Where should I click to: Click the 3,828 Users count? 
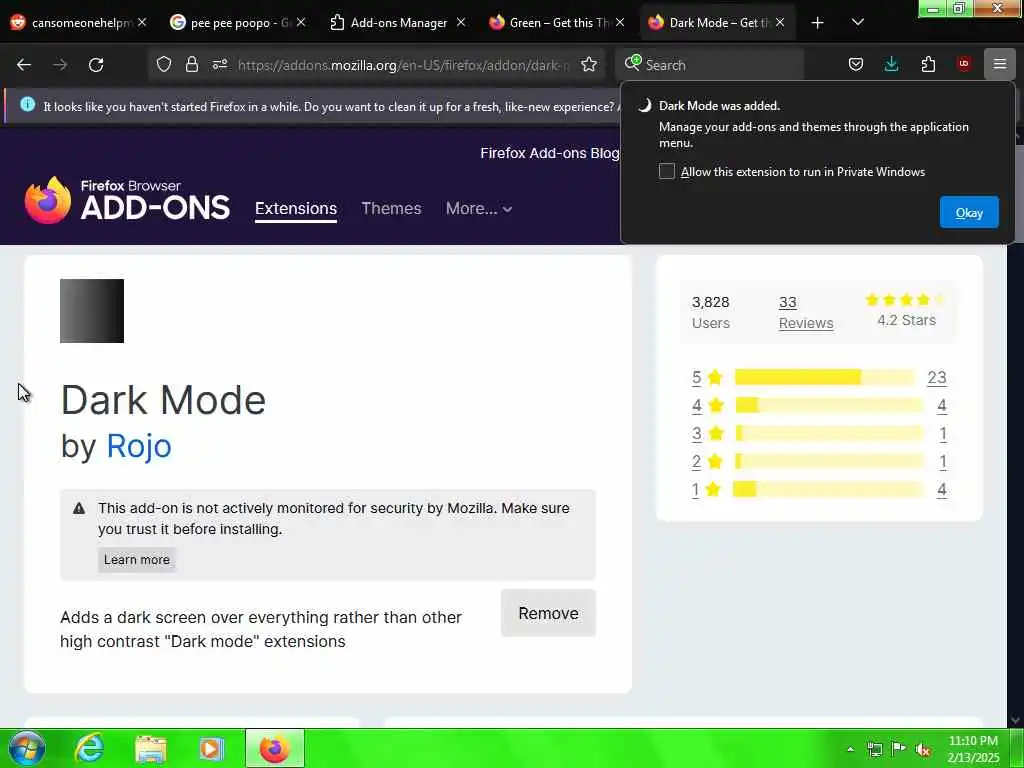[x=711, y=302]
